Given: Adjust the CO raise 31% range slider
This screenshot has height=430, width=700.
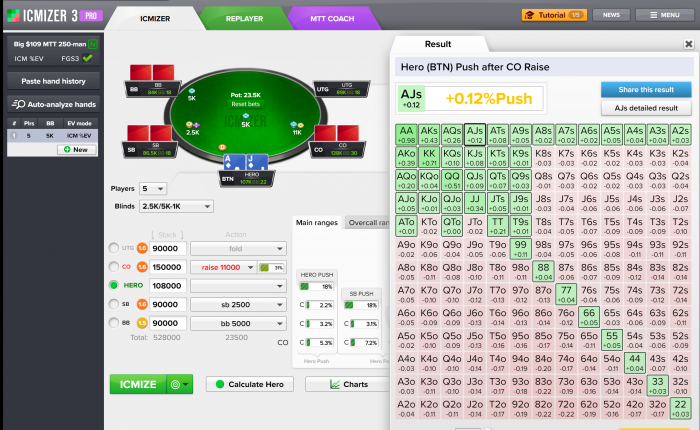Looking at the screenshot, I should (271, 267).
